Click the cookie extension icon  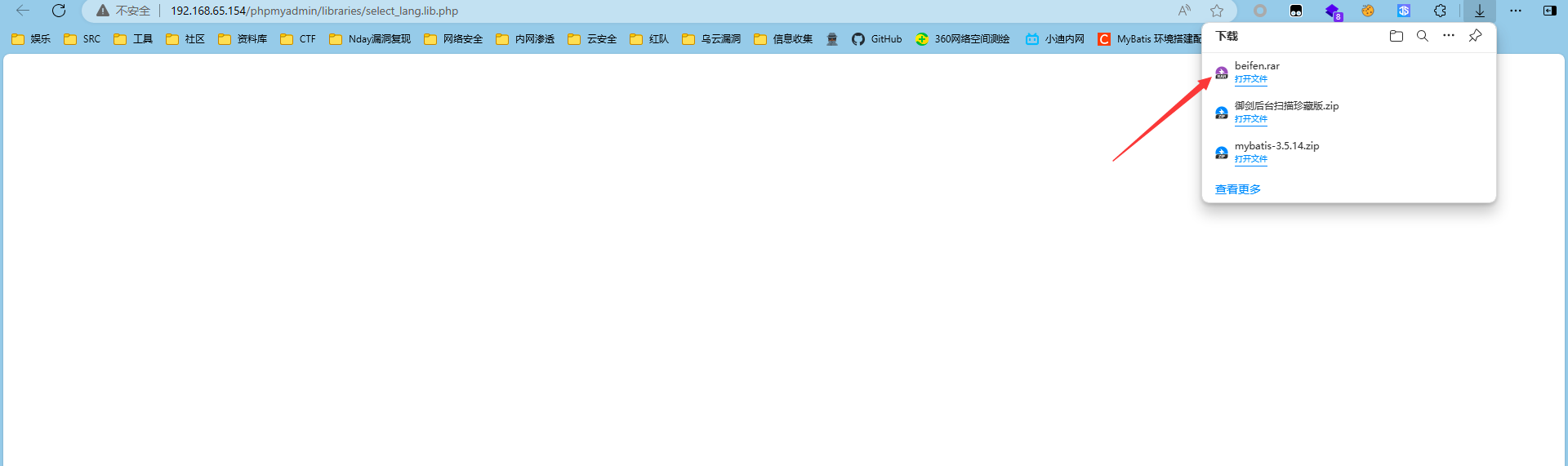pyautogui.click(x=1368, y=11)
